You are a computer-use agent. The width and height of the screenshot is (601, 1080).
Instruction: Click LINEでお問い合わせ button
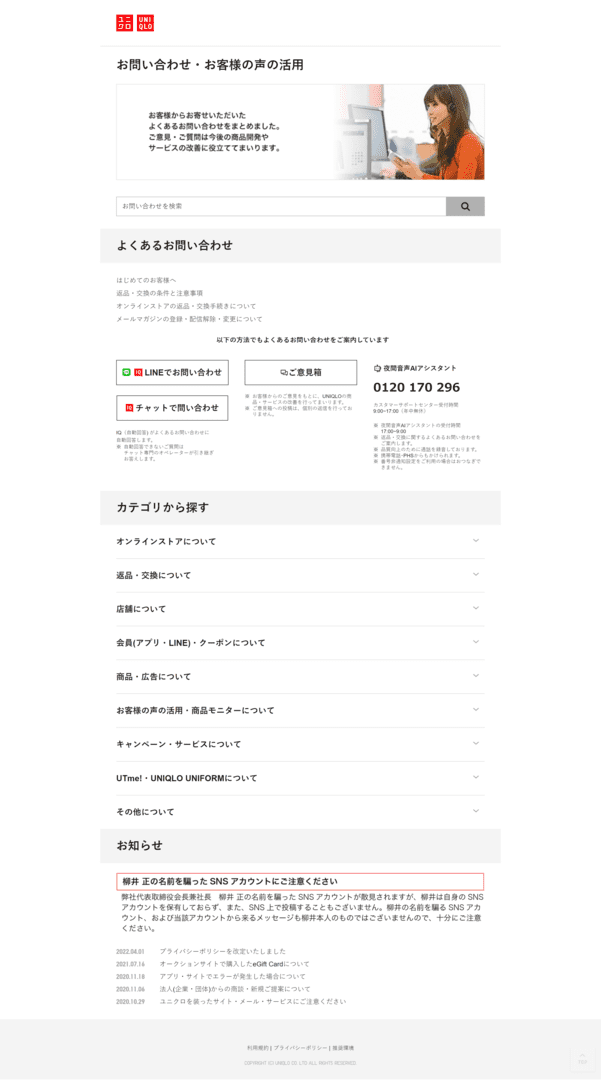[172, 372]
